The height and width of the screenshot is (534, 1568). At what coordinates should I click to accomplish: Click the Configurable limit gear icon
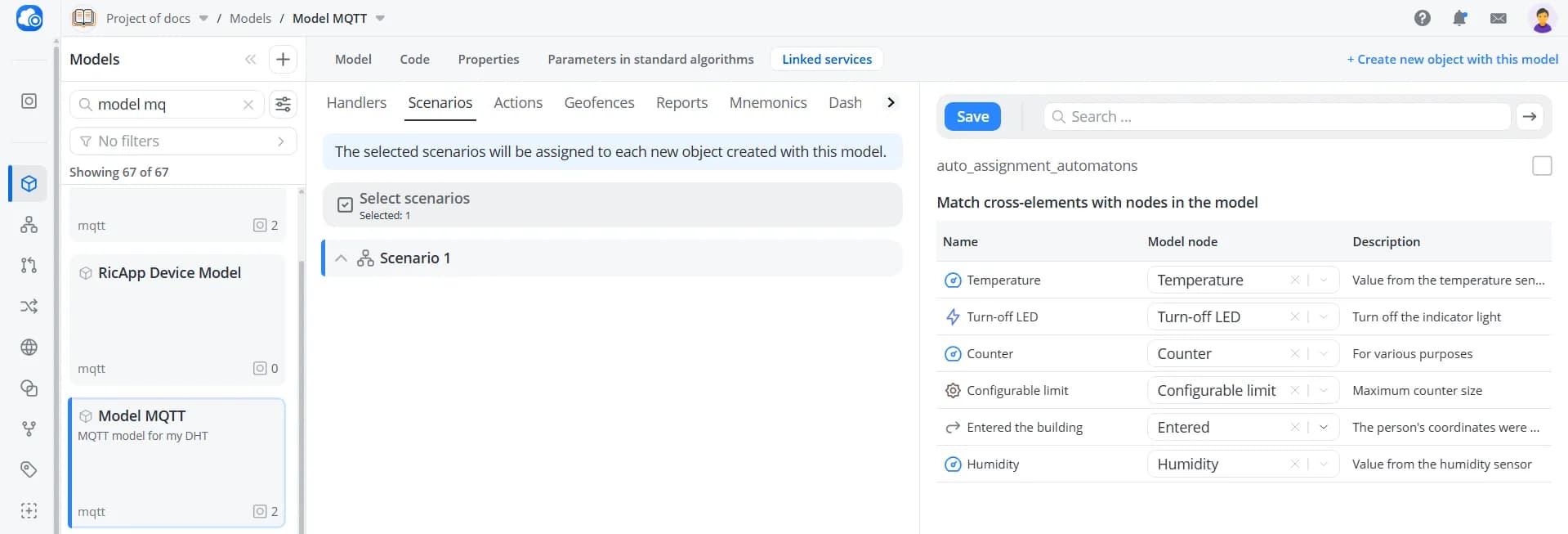pyautogui.click(x=953, y=391)
